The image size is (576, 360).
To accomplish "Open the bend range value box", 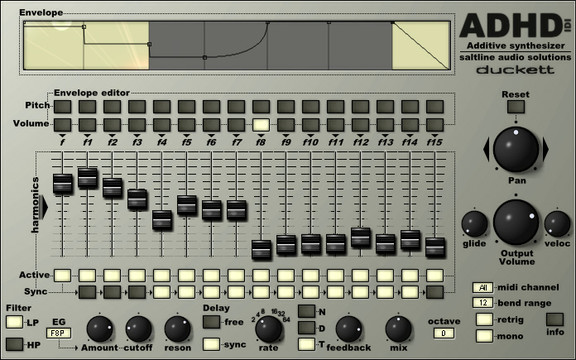I will click(x=483, y=303).
